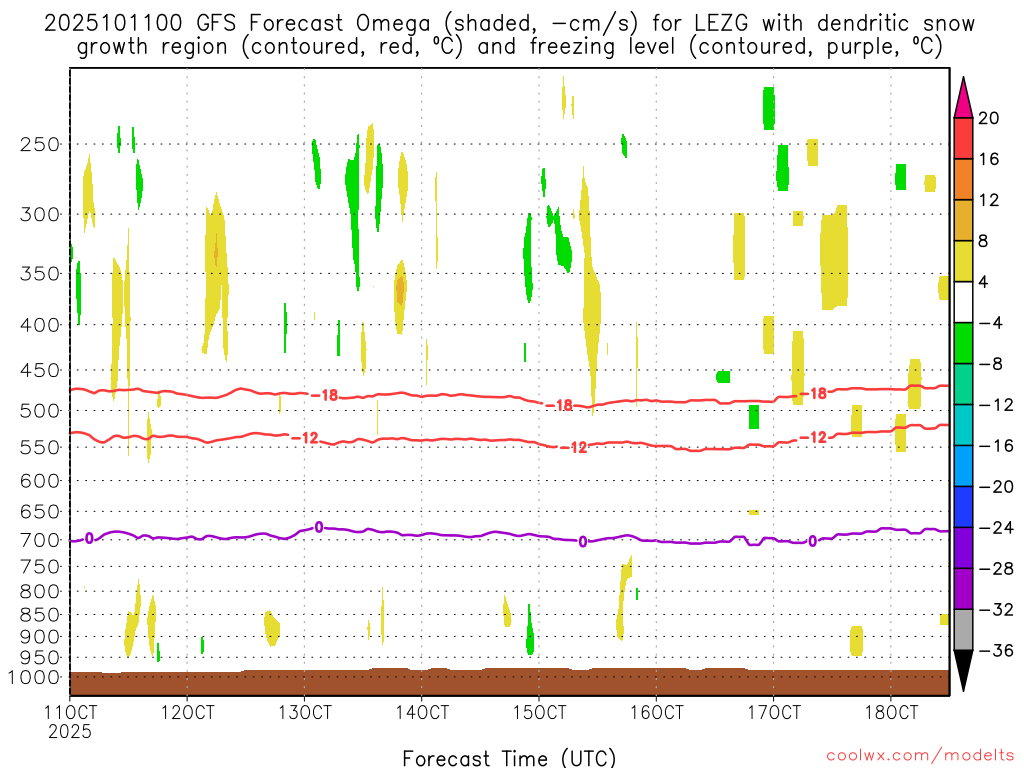Select the '400' pressure level label
The image size is (1024, 768).
point(40,325)
